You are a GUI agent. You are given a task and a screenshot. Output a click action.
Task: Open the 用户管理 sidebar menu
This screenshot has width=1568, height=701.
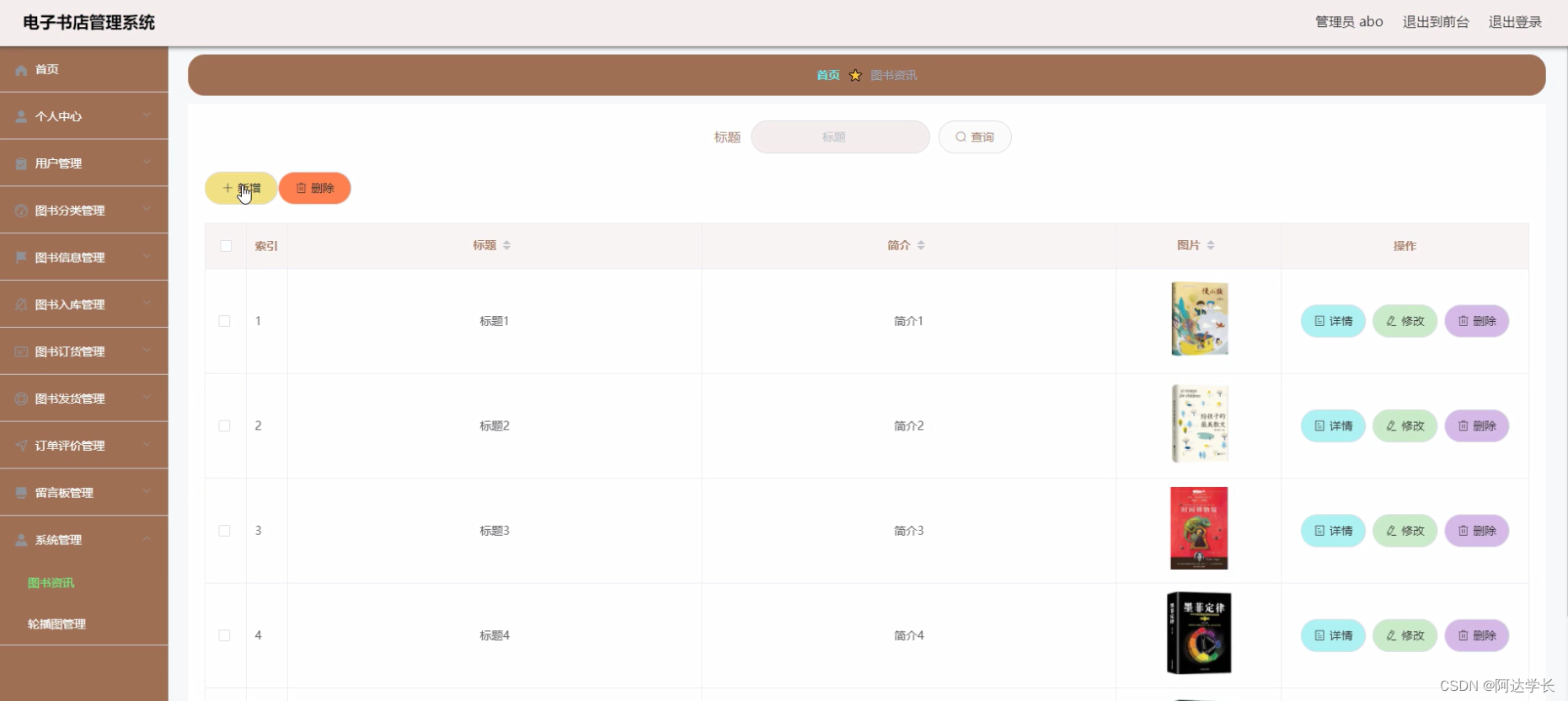click(84, 163)
